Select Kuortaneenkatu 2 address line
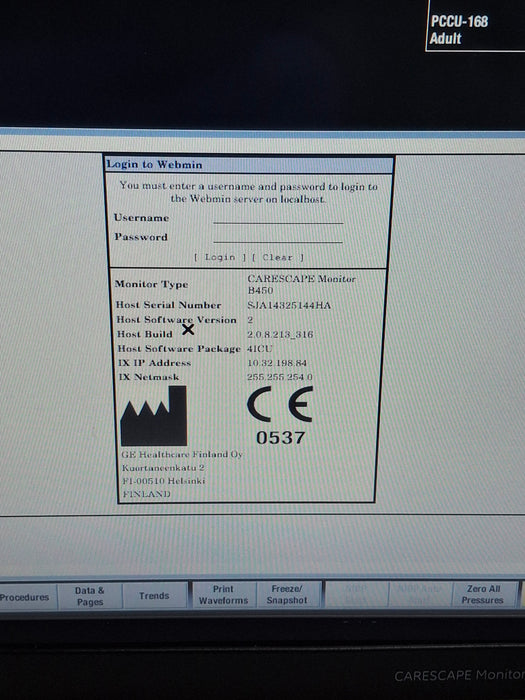 (163, 468)
